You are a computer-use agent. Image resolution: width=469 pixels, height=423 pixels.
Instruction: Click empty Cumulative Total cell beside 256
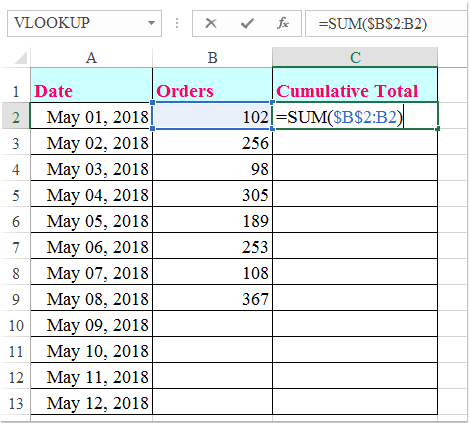(x=355, y=142)
